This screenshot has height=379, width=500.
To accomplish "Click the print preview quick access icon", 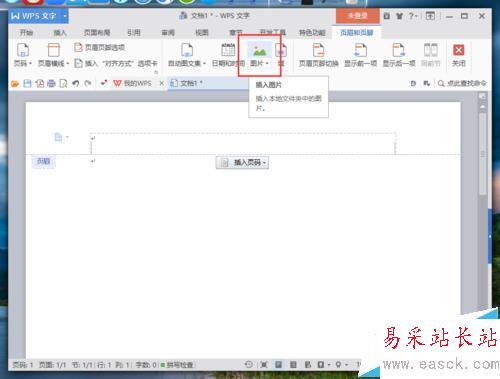I will 63,83.
